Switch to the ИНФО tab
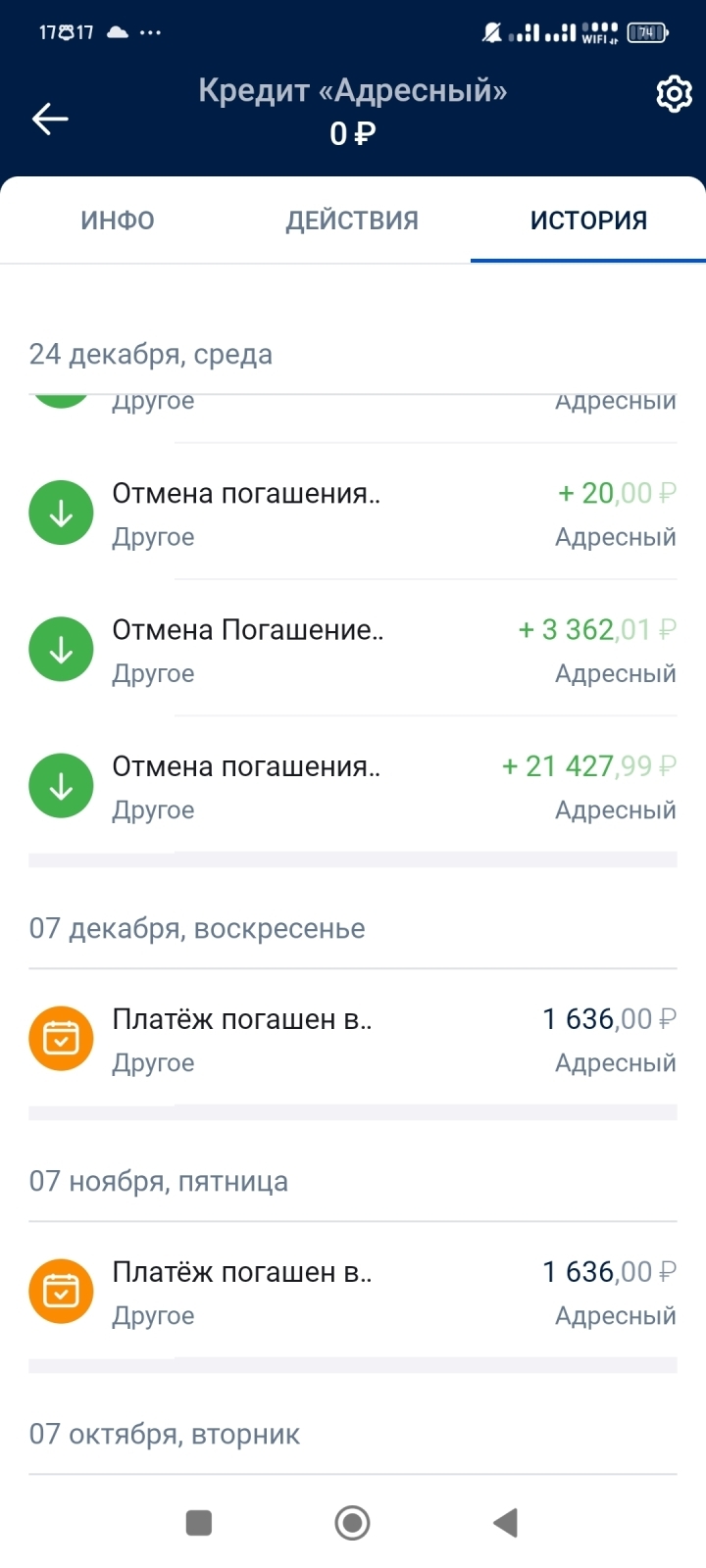The image size is (706, 1568). (x=118, y=220)
